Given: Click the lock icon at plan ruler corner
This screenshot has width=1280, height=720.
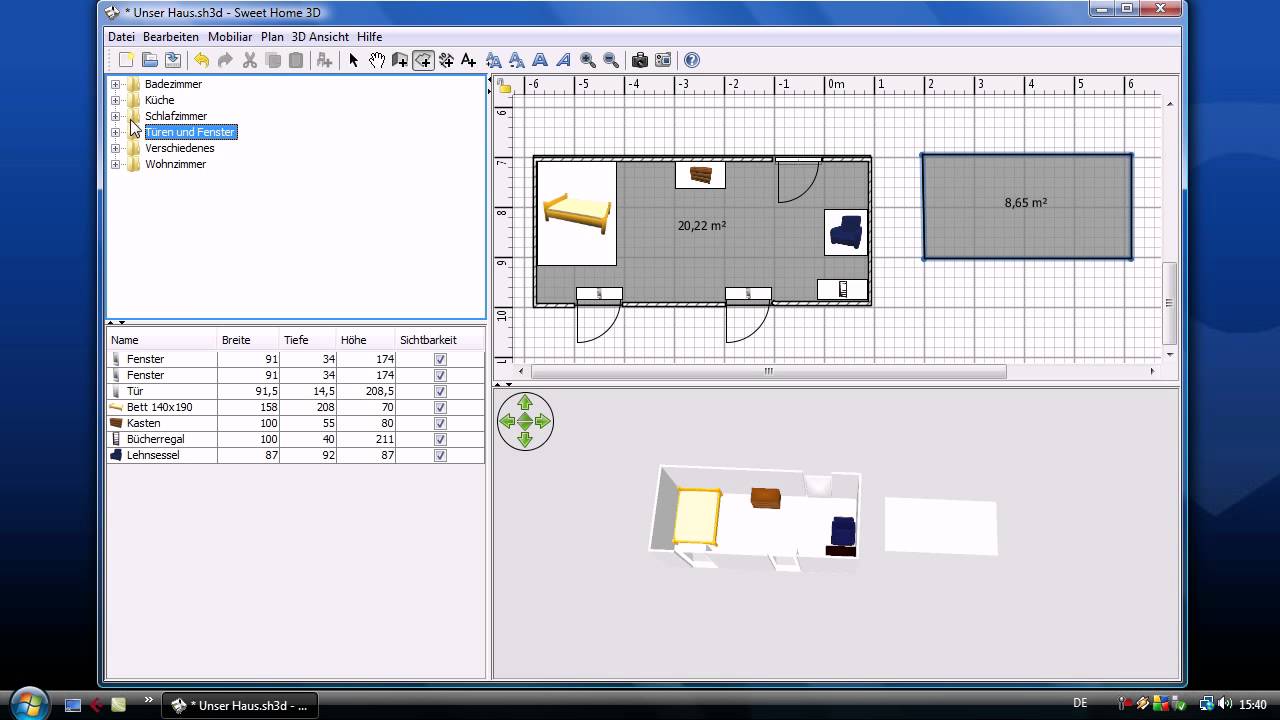Looking at the screenshot, I should coord(505,87).
